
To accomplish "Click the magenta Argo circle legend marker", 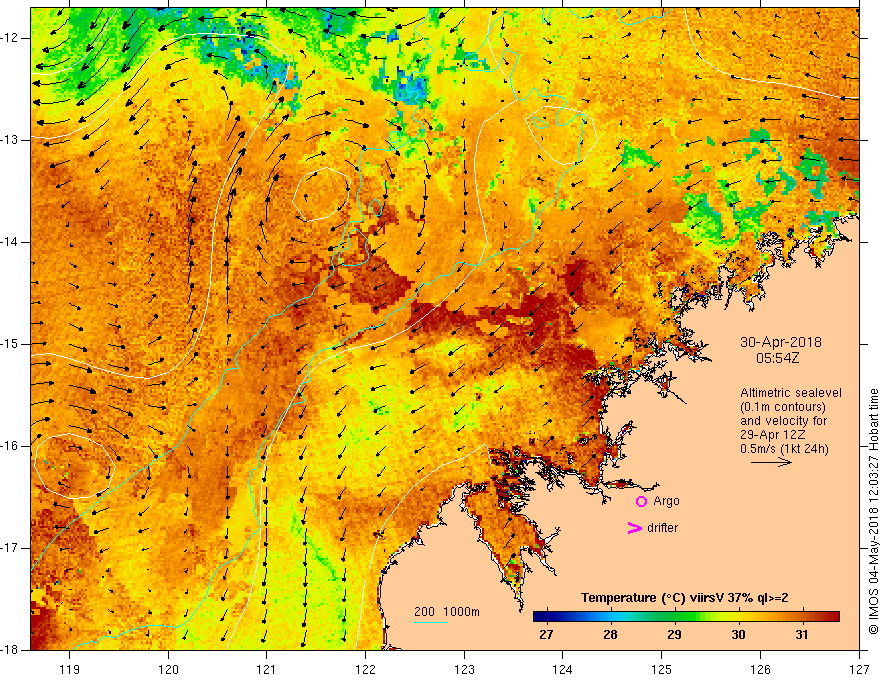I will (641, 501).
